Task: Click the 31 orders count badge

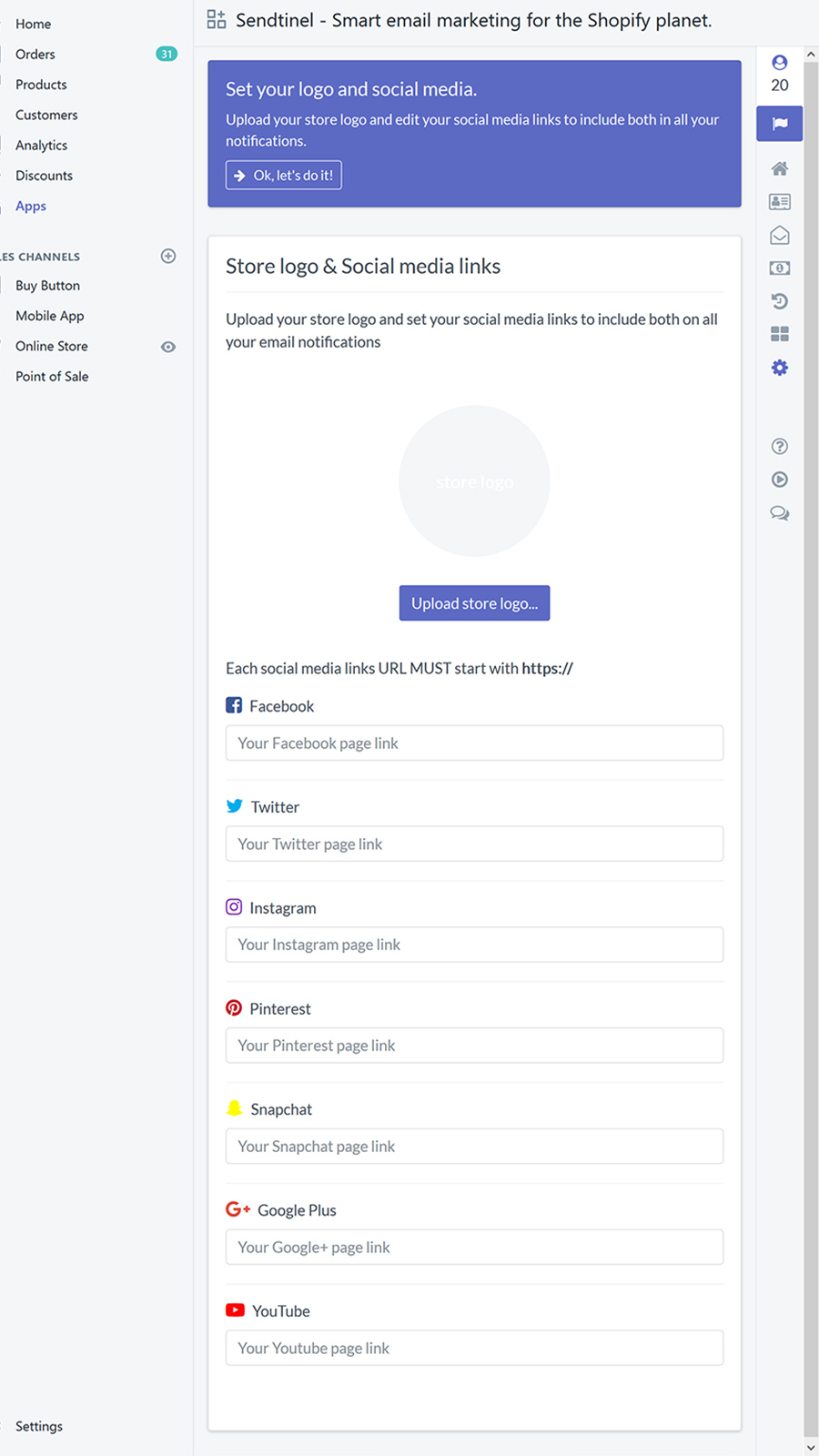Action: (x=167, y=54)
